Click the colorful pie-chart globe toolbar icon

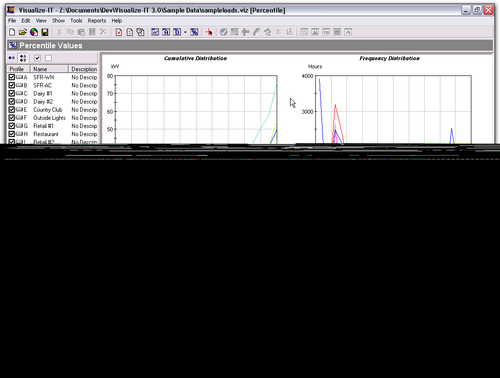point(34,32)
